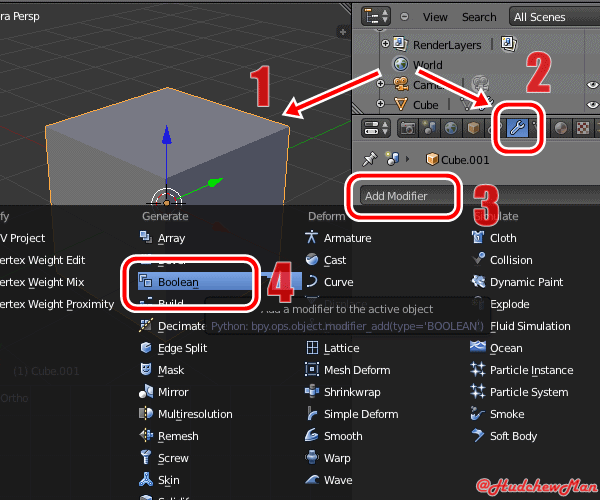Expand the Camera tree entry
The image size is (600, 500).
click(x=380, y=83)
